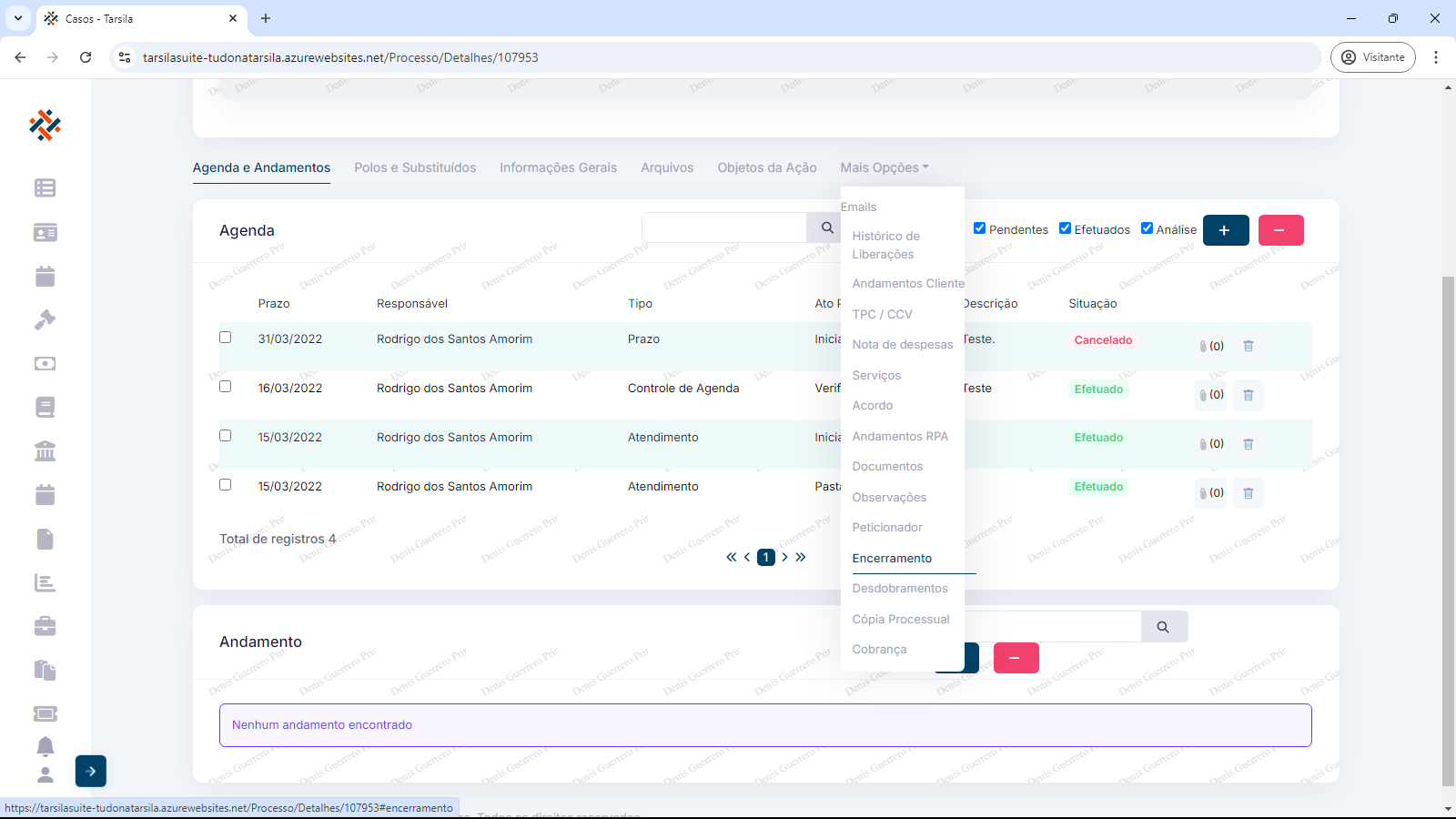The width and height of the screenshot is (1456, 819).
Task: Switch to the Informações Gerais tab
Action: click(x=558, y=167)
